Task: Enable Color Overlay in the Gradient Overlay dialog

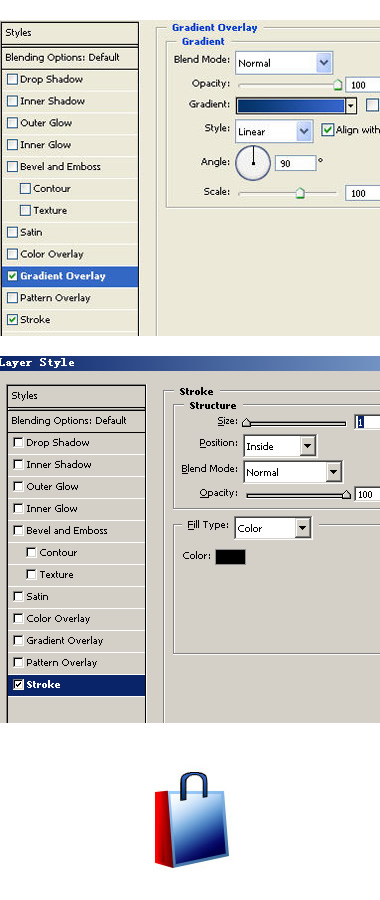Action: (12, 254)
